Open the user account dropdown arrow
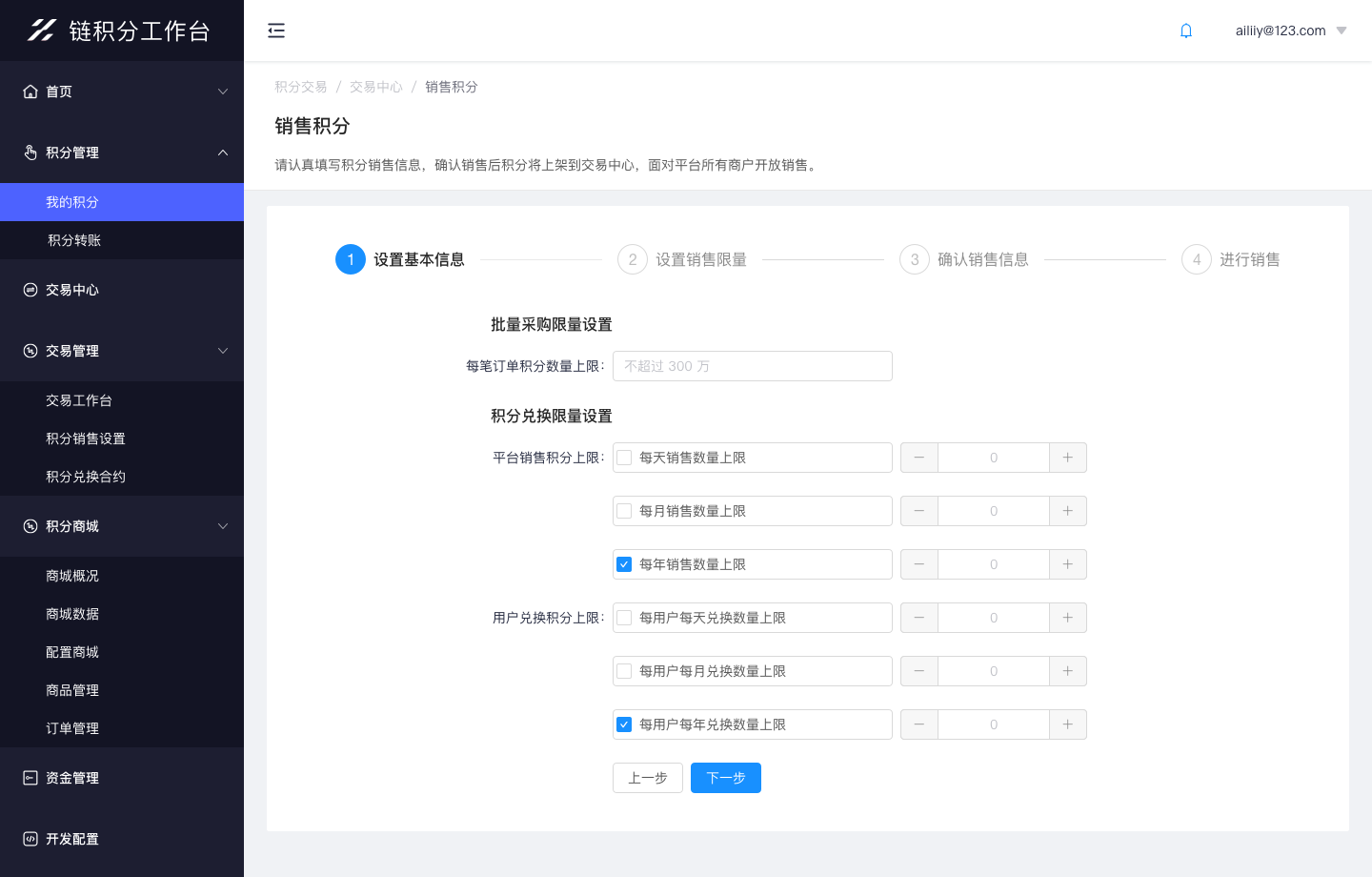 (x=1342, y=31)
